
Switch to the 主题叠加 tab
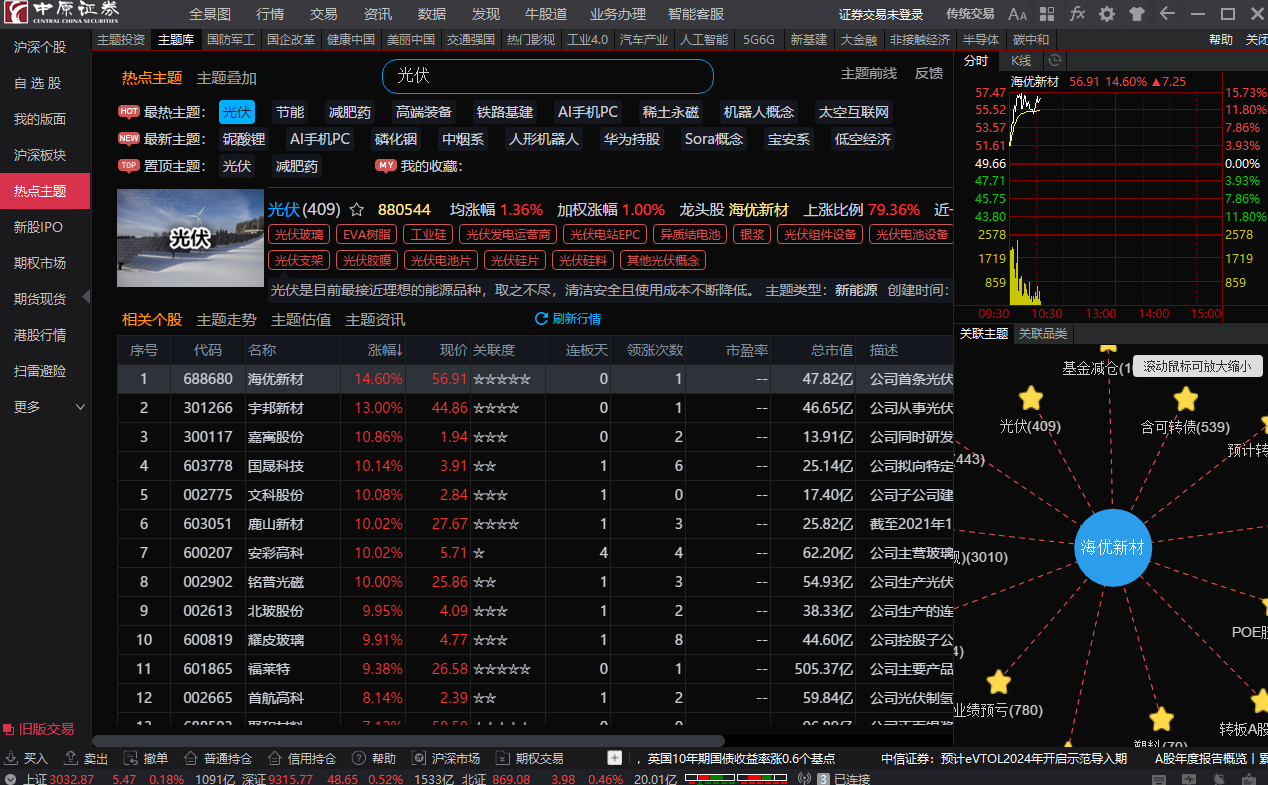pos(227,78)
